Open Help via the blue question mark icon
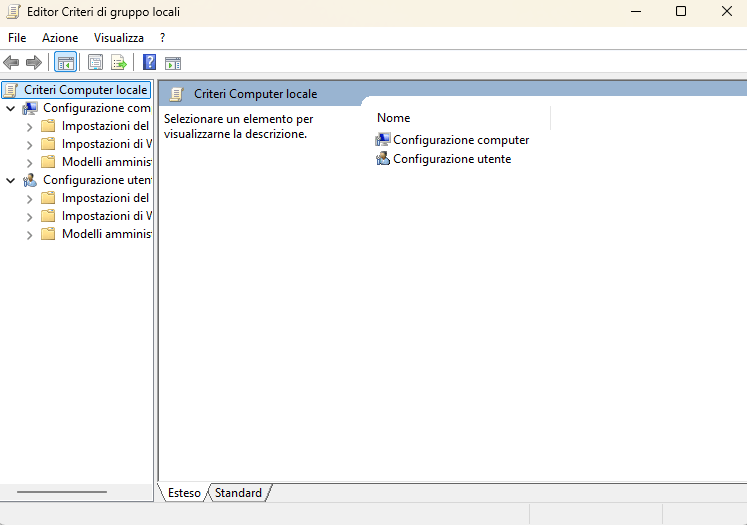 tap(149, 62)
